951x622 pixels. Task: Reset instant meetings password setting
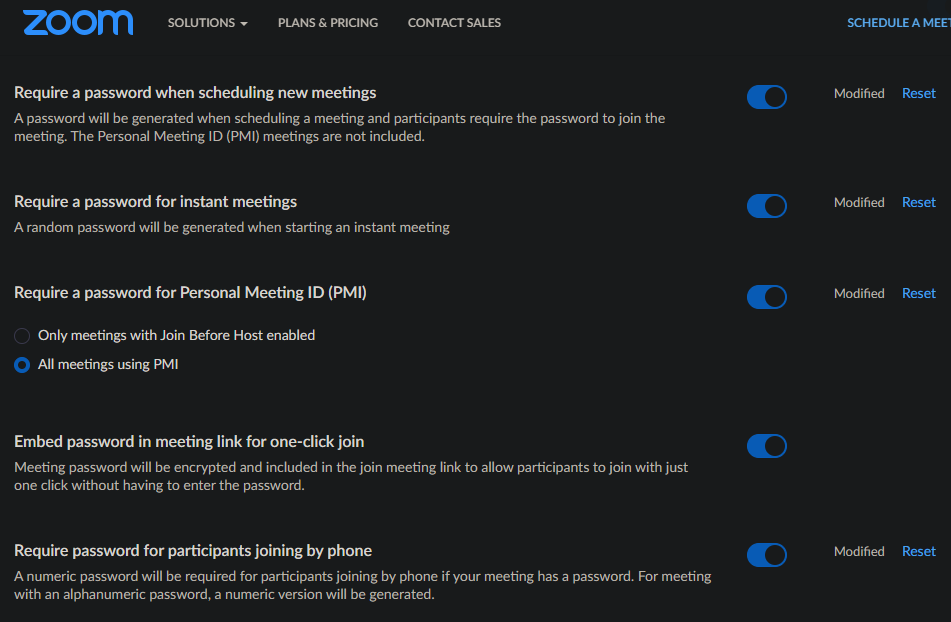pyautogui.click(x=919, y=202)
